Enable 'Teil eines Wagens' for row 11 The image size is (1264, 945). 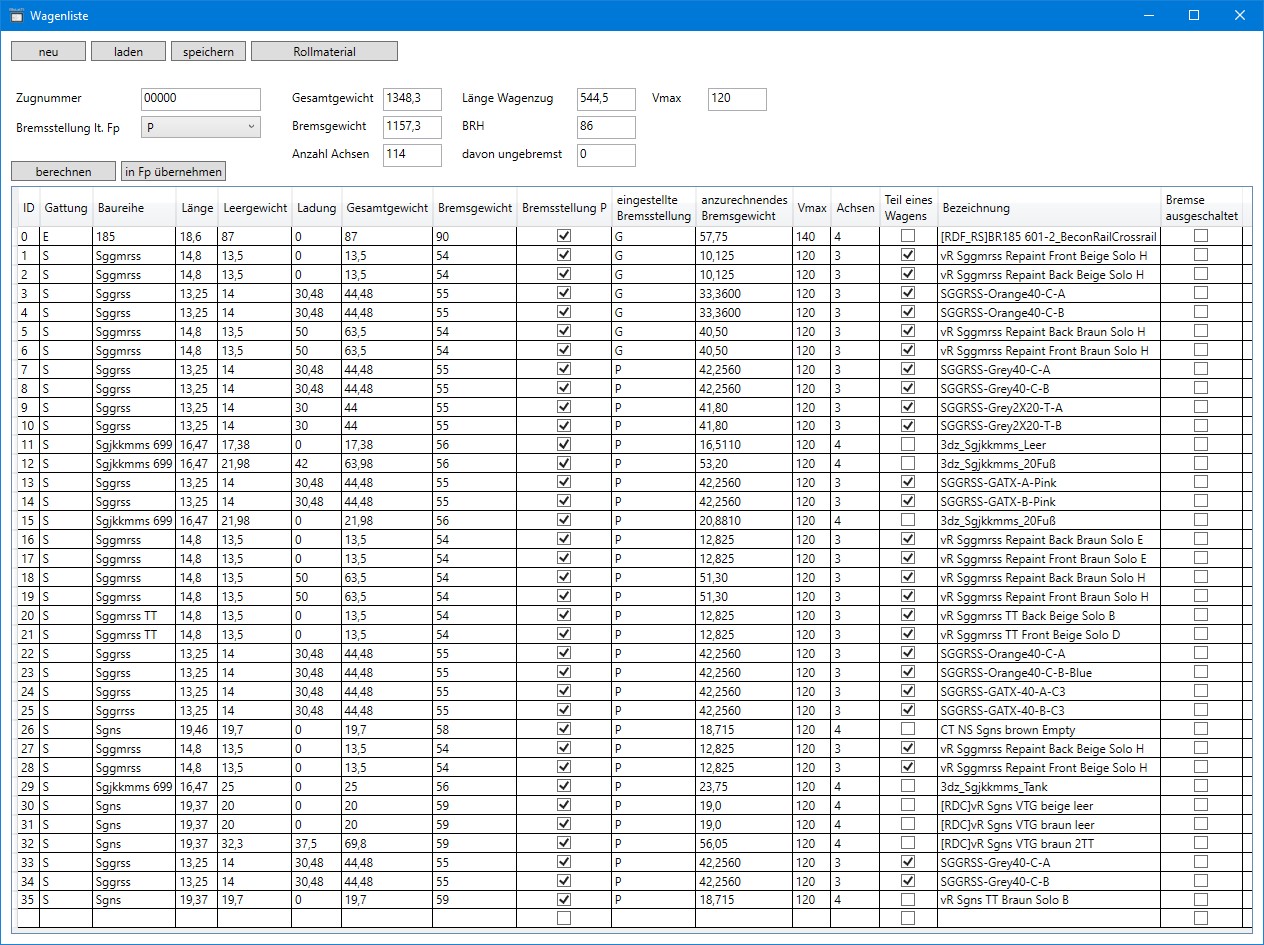click(x=907, y=445)
